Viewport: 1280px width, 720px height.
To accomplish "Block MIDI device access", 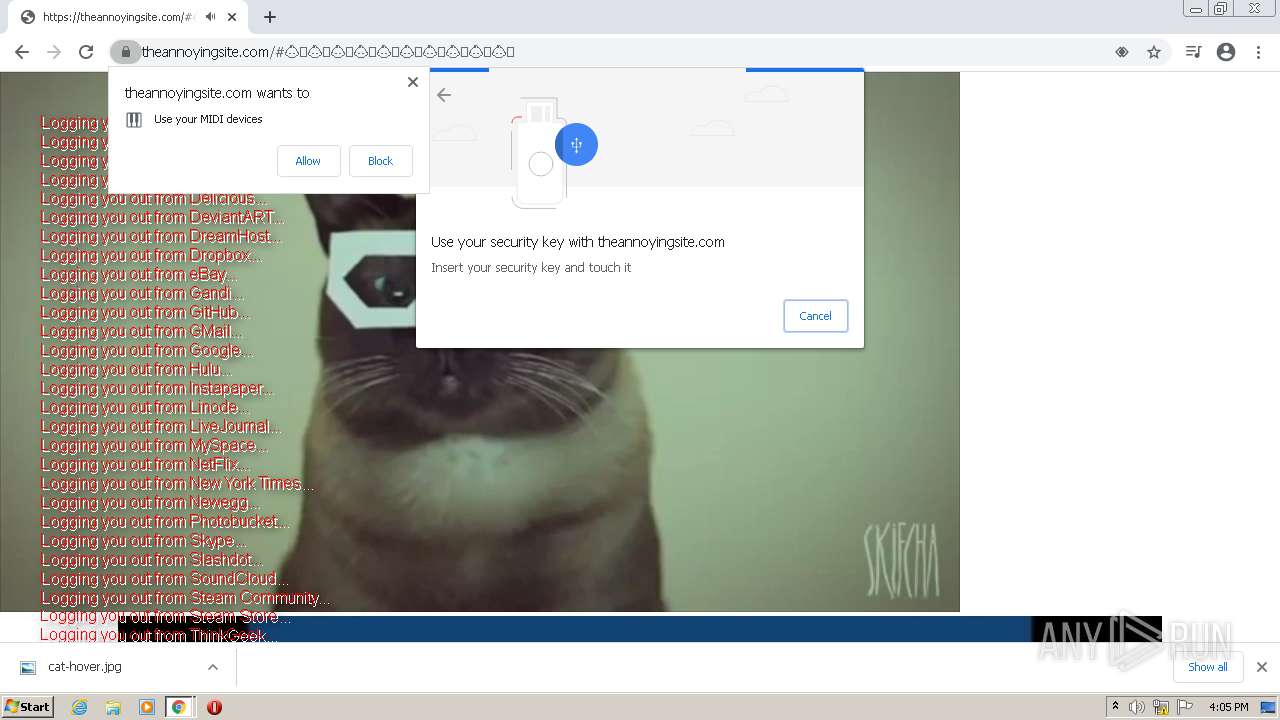I will click(x=380, y=161).
